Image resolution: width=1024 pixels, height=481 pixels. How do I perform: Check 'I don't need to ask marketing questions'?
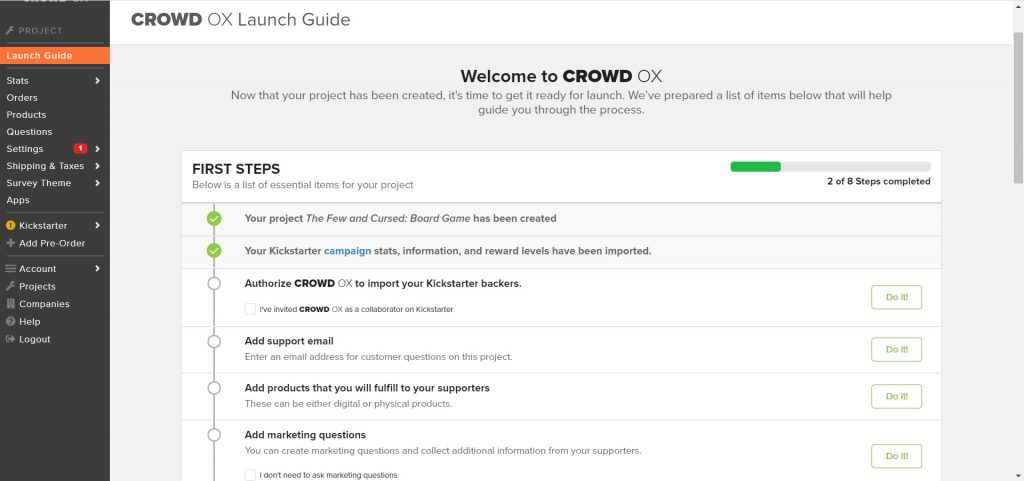[250, 475]
